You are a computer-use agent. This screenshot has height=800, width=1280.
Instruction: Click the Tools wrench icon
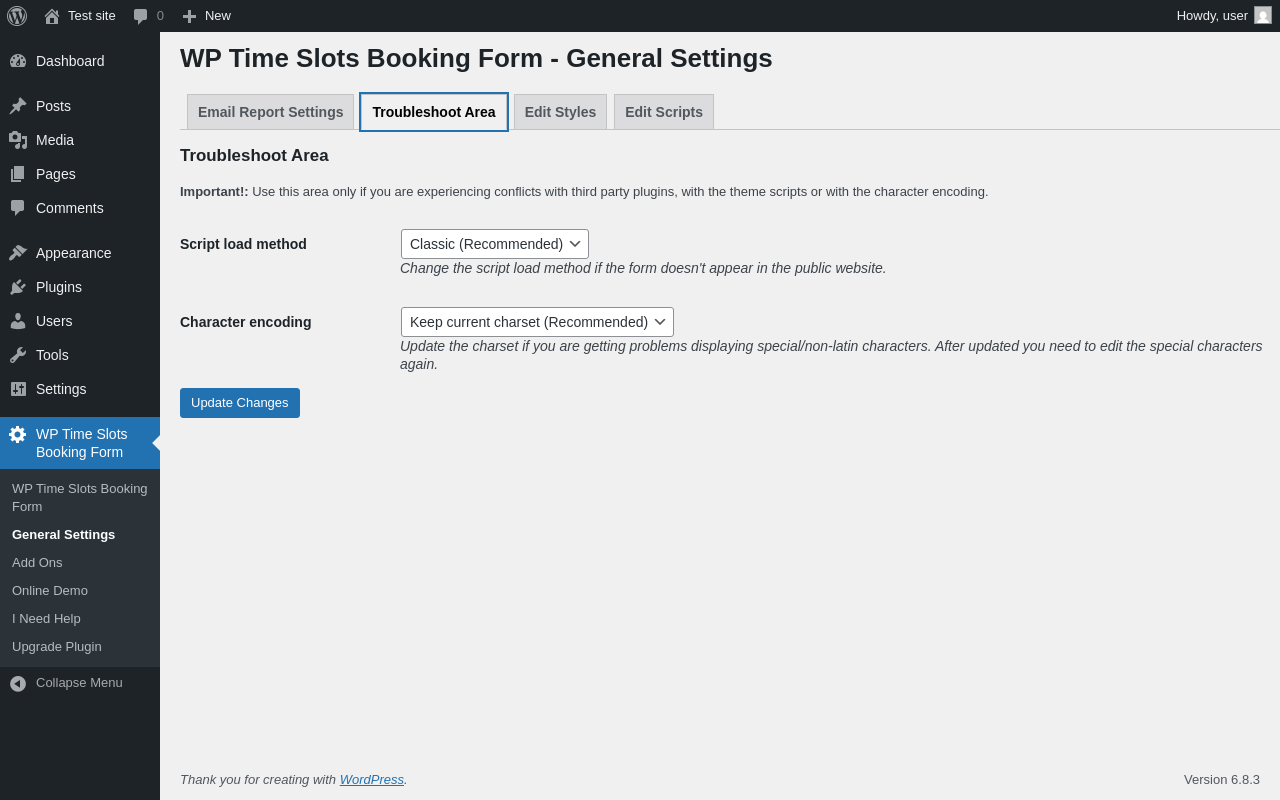coord(18,355)
